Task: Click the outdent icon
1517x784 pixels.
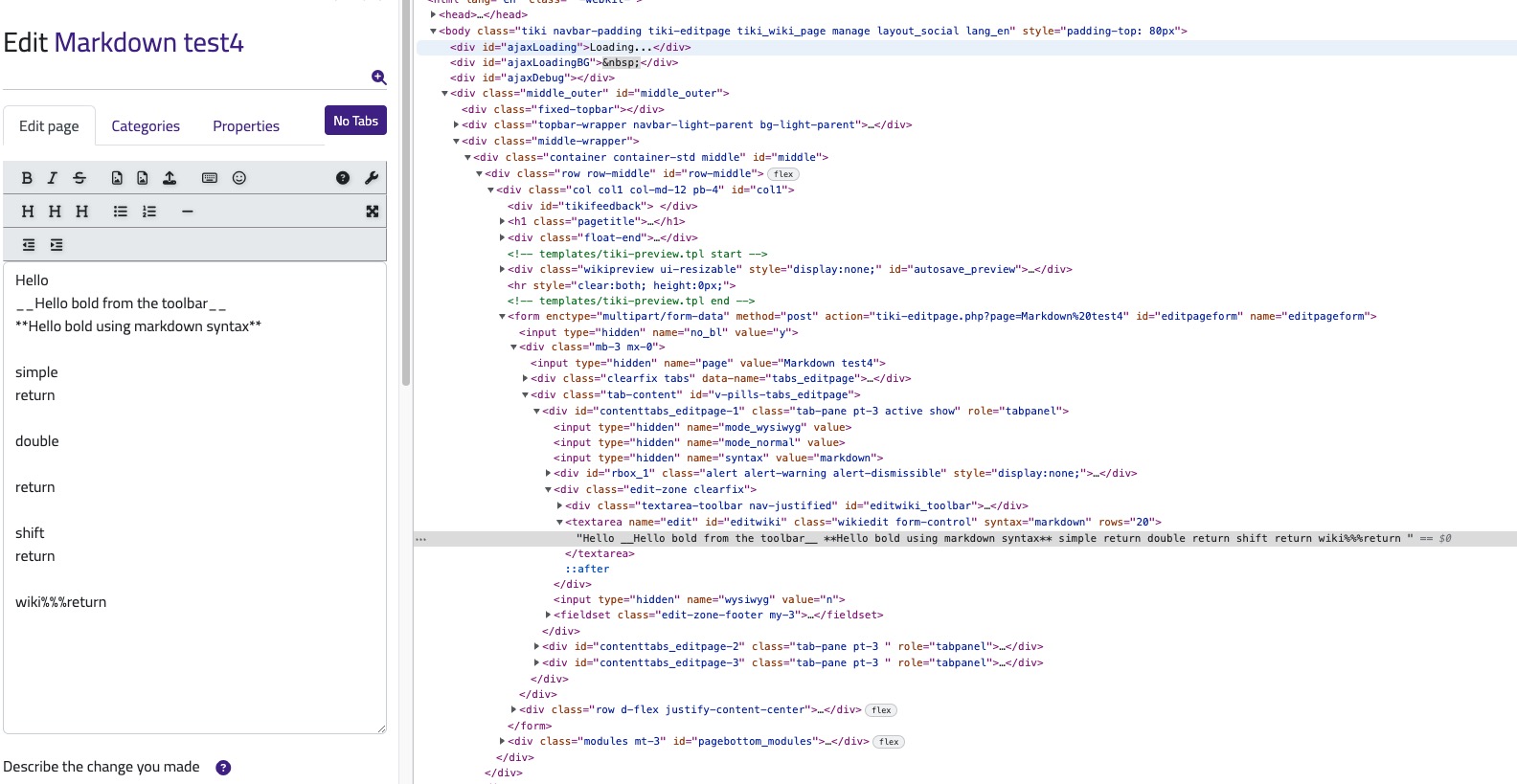Action: 29,245
